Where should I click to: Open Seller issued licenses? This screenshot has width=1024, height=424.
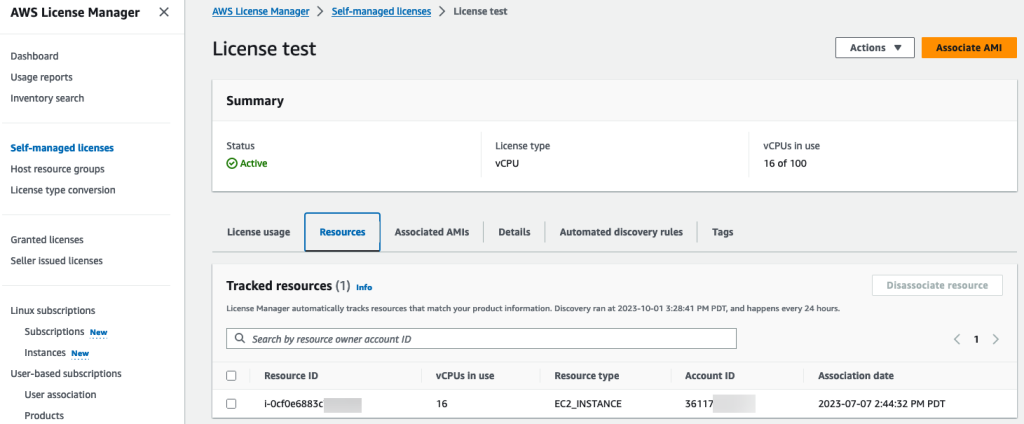(x=57, y=261)
